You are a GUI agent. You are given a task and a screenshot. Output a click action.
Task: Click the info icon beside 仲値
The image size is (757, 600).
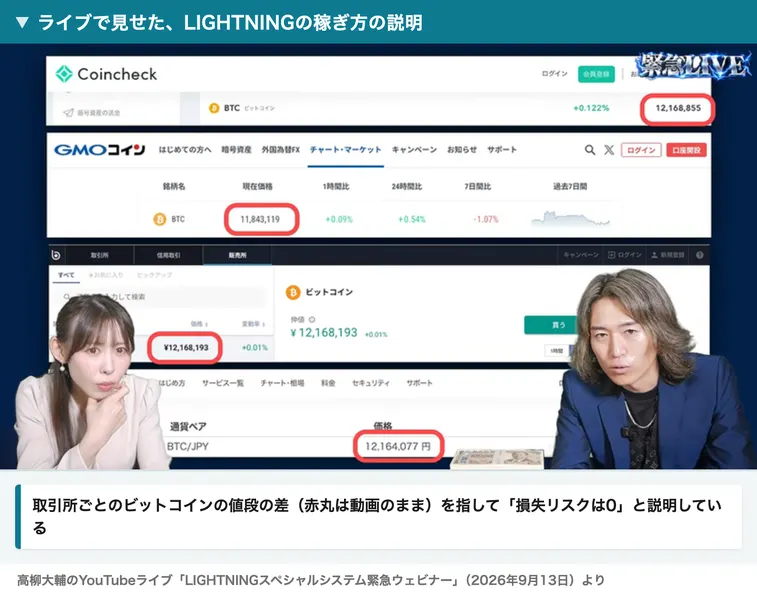[312, 320]
